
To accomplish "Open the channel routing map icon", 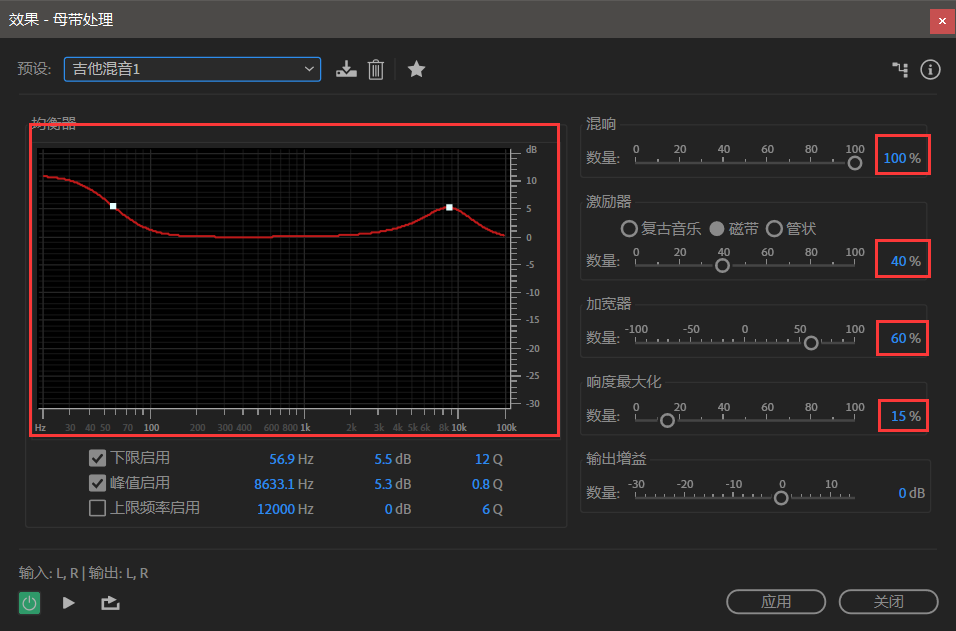I will coord(900,69).
